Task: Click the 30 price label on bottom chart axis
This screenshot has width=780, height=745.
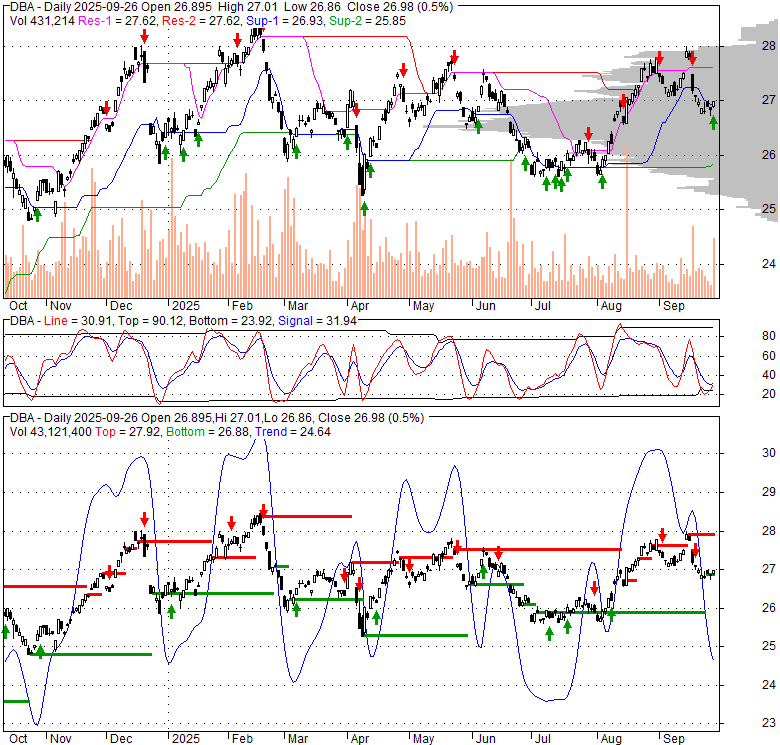Action: 769,453
